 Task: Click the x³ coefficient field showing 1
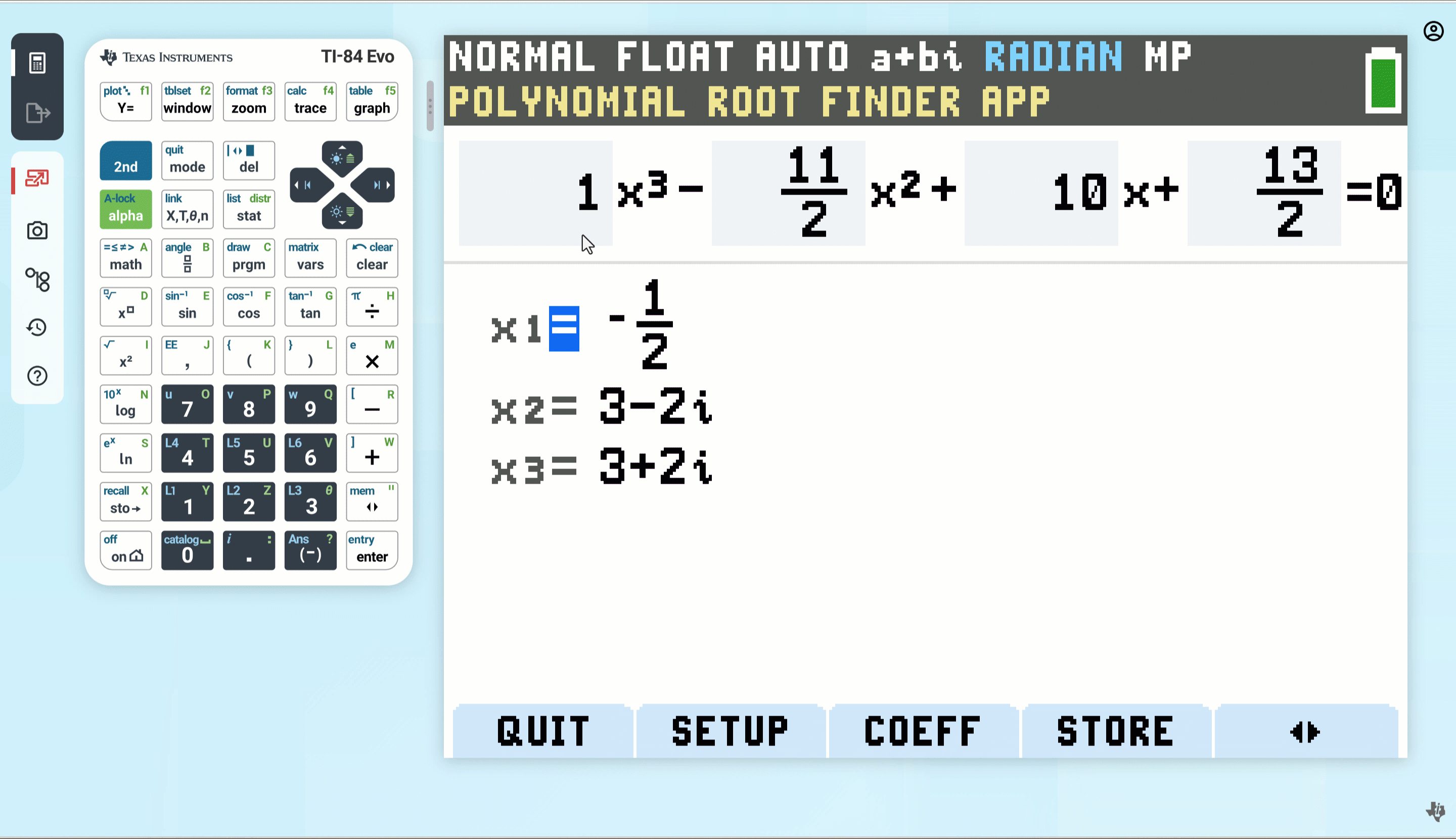point(535,193)
